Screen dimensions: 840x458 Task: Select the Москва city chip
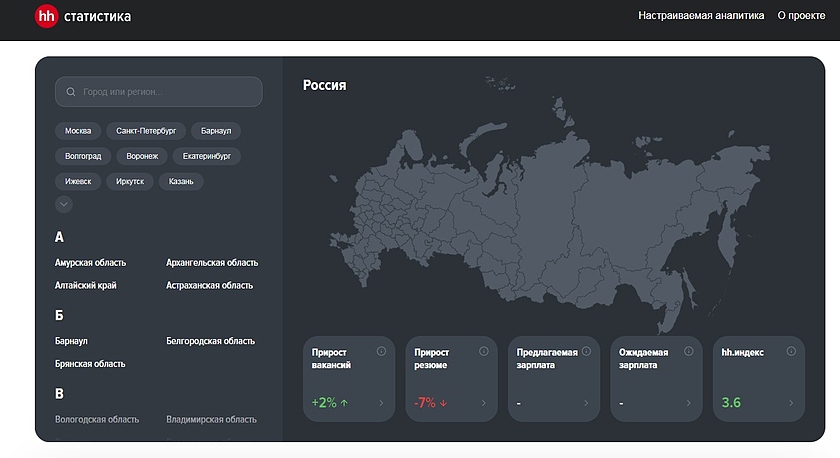(78, 131)
